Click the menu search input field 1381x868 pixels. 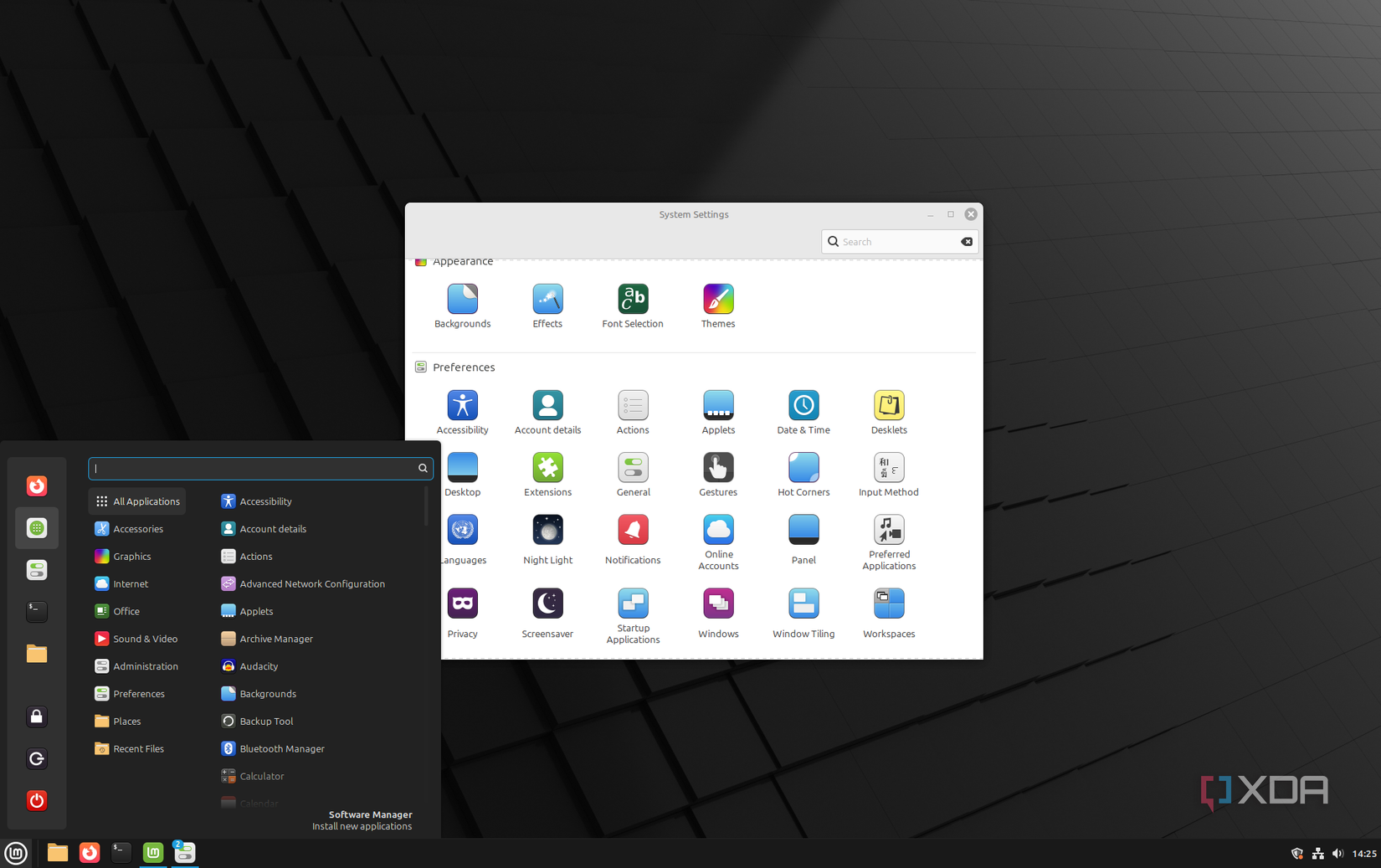pos(251,468)
